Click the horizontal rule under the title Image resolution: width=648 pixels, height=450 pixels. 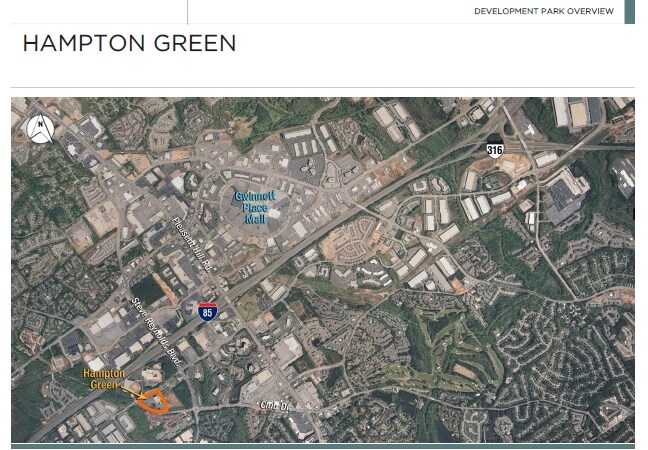click(x=323, y=87)
